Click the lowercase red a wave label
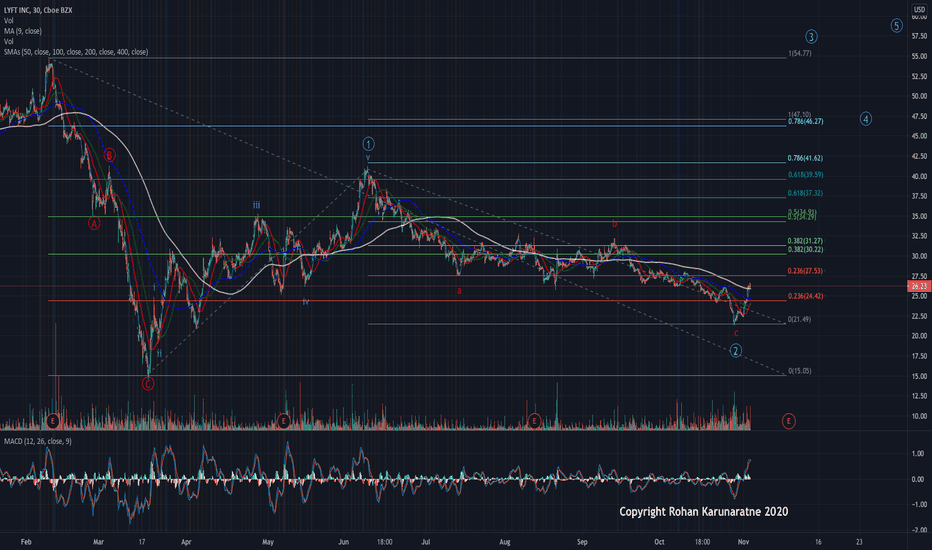 (x=459, y=291)
